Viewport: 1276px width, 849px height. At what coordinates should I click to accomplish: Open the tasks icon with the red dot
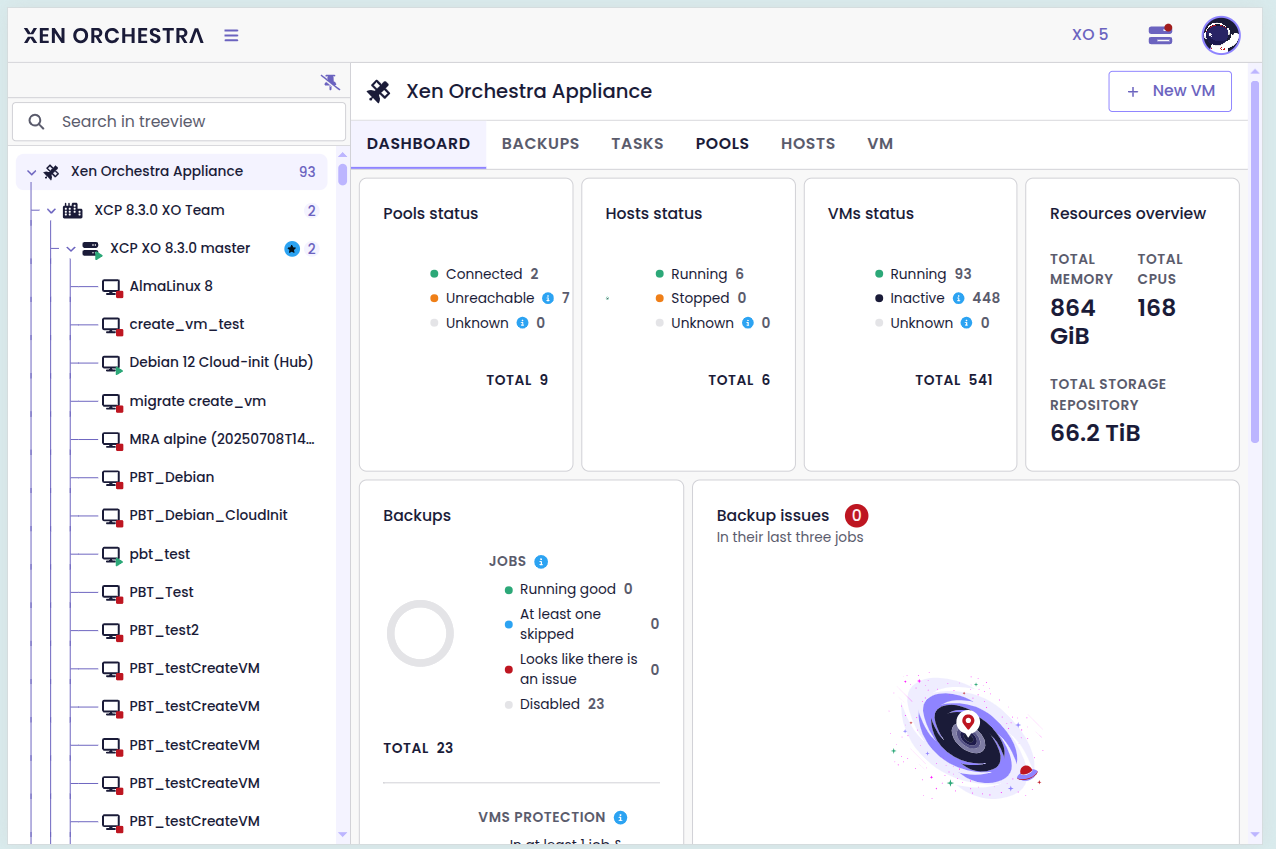point(1160,35)
